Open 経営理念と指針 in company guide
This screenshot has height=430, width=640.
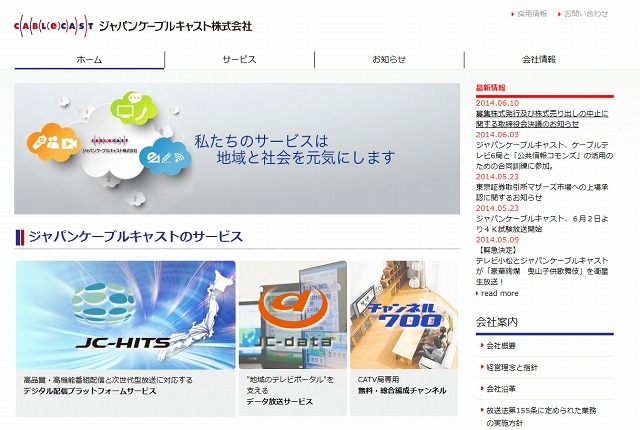pyautogui.click(x=512, y=368)
